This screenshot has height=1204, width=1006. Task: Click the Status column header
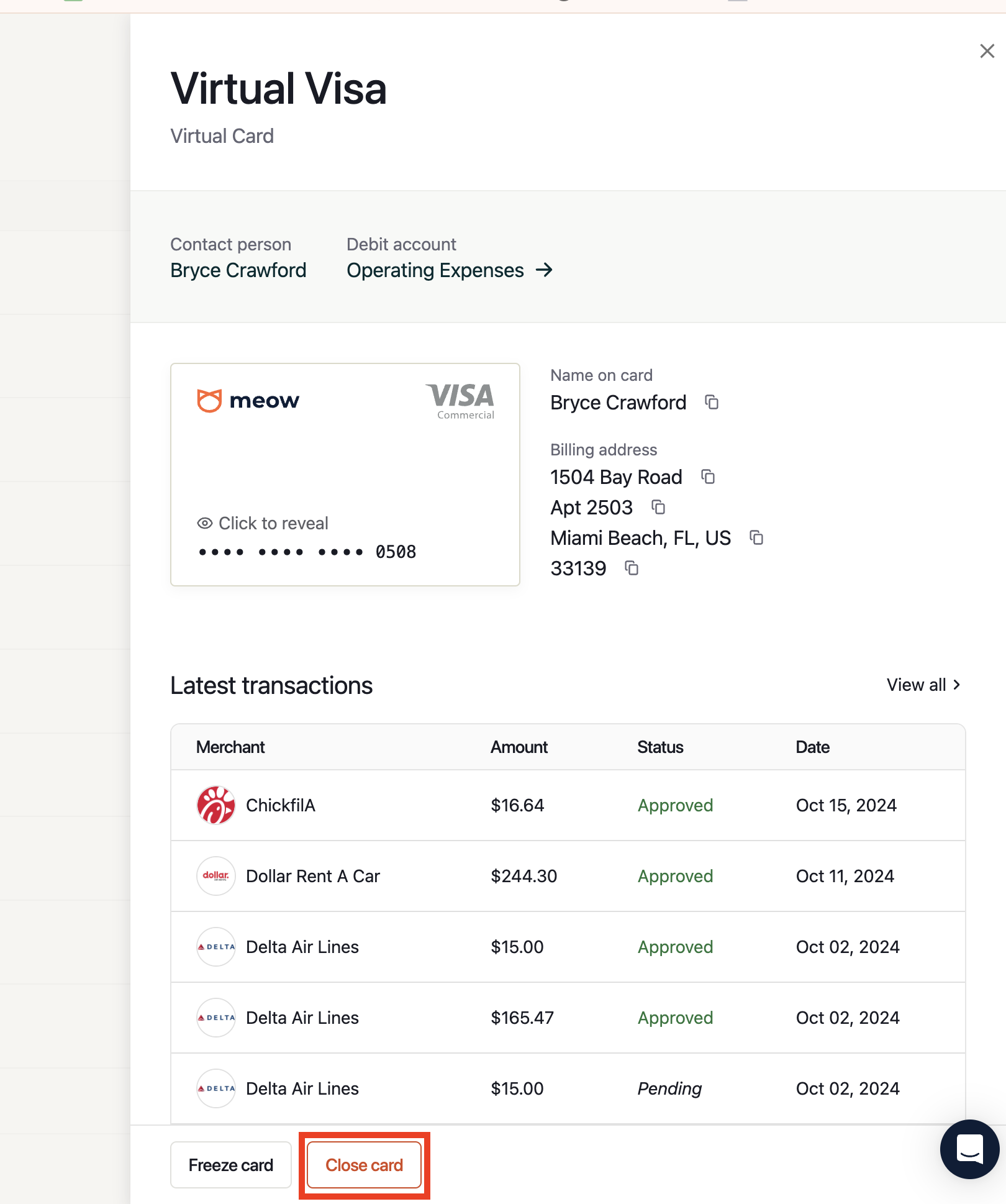660,747
